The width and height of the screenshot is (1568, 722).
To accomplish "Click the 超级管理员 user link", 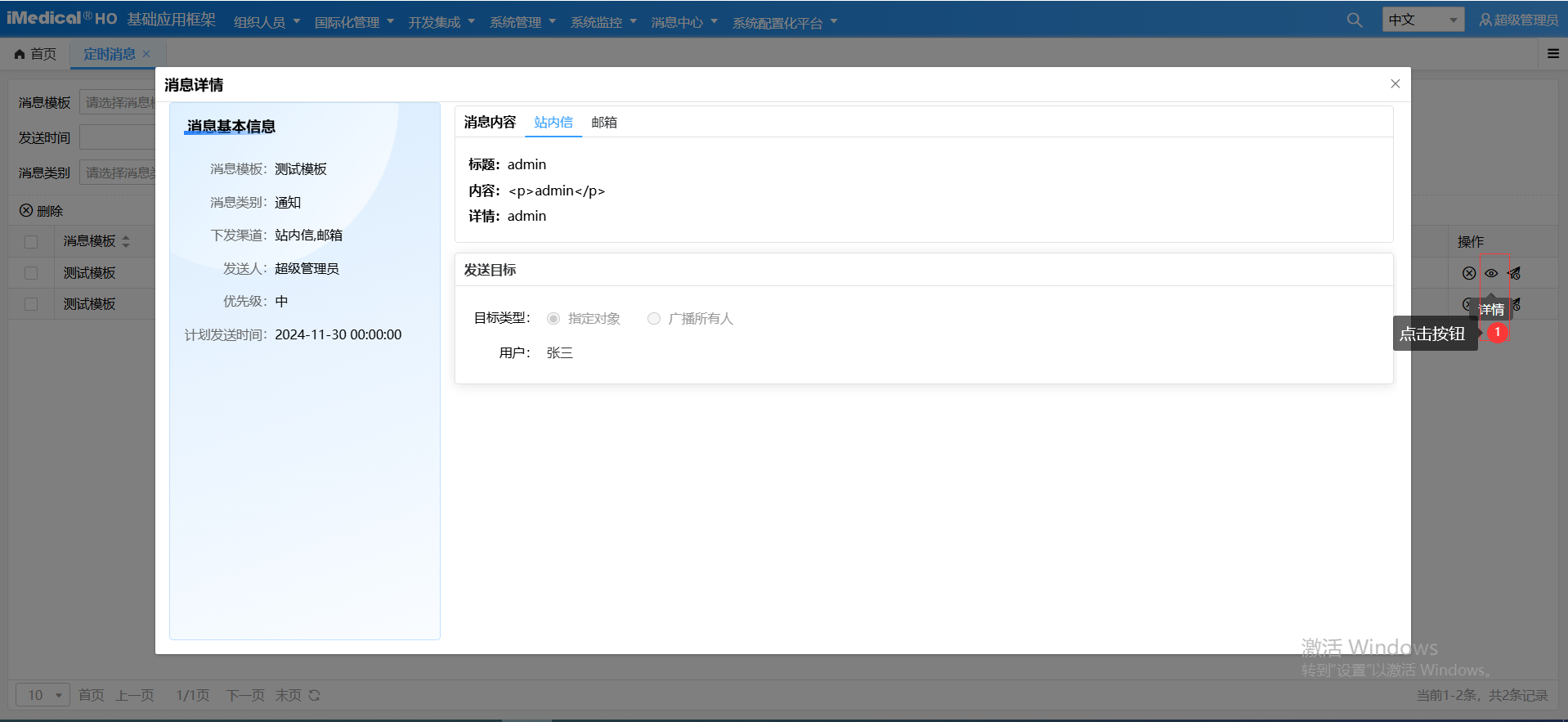I will [1518, 20].
